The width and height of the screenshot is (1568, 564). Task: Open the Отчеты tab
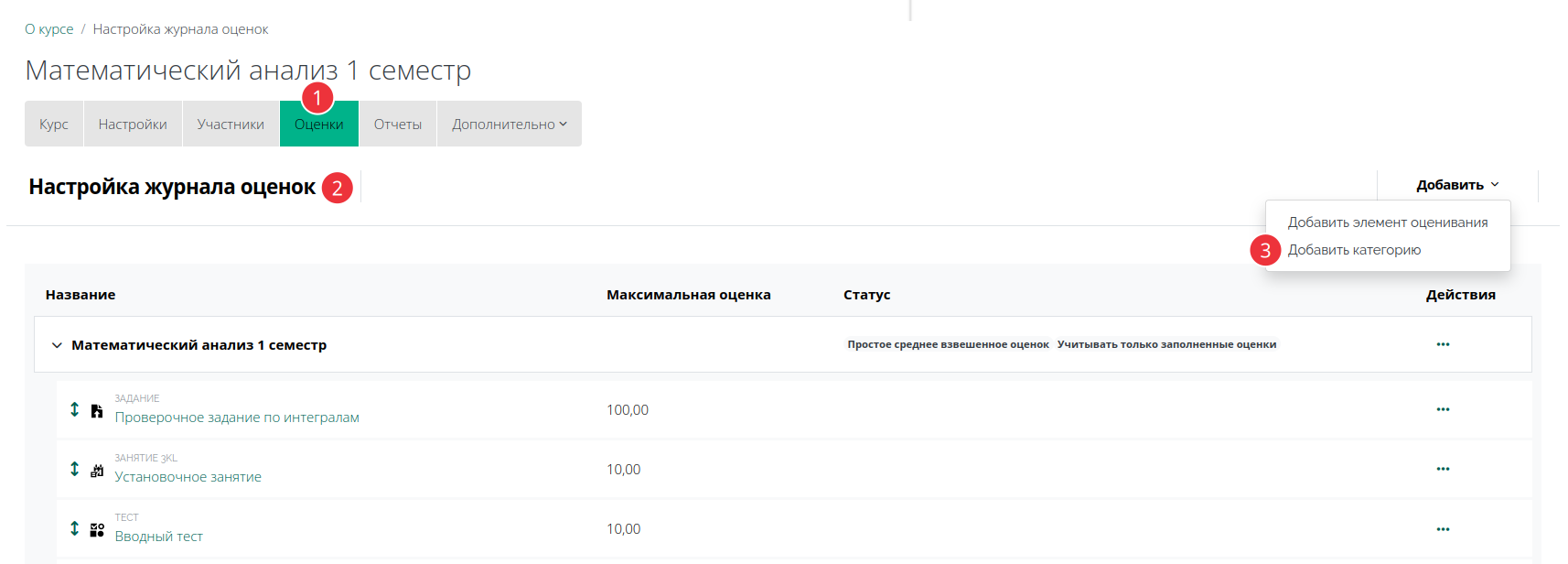pyautogui.click(x=397, y=125)
